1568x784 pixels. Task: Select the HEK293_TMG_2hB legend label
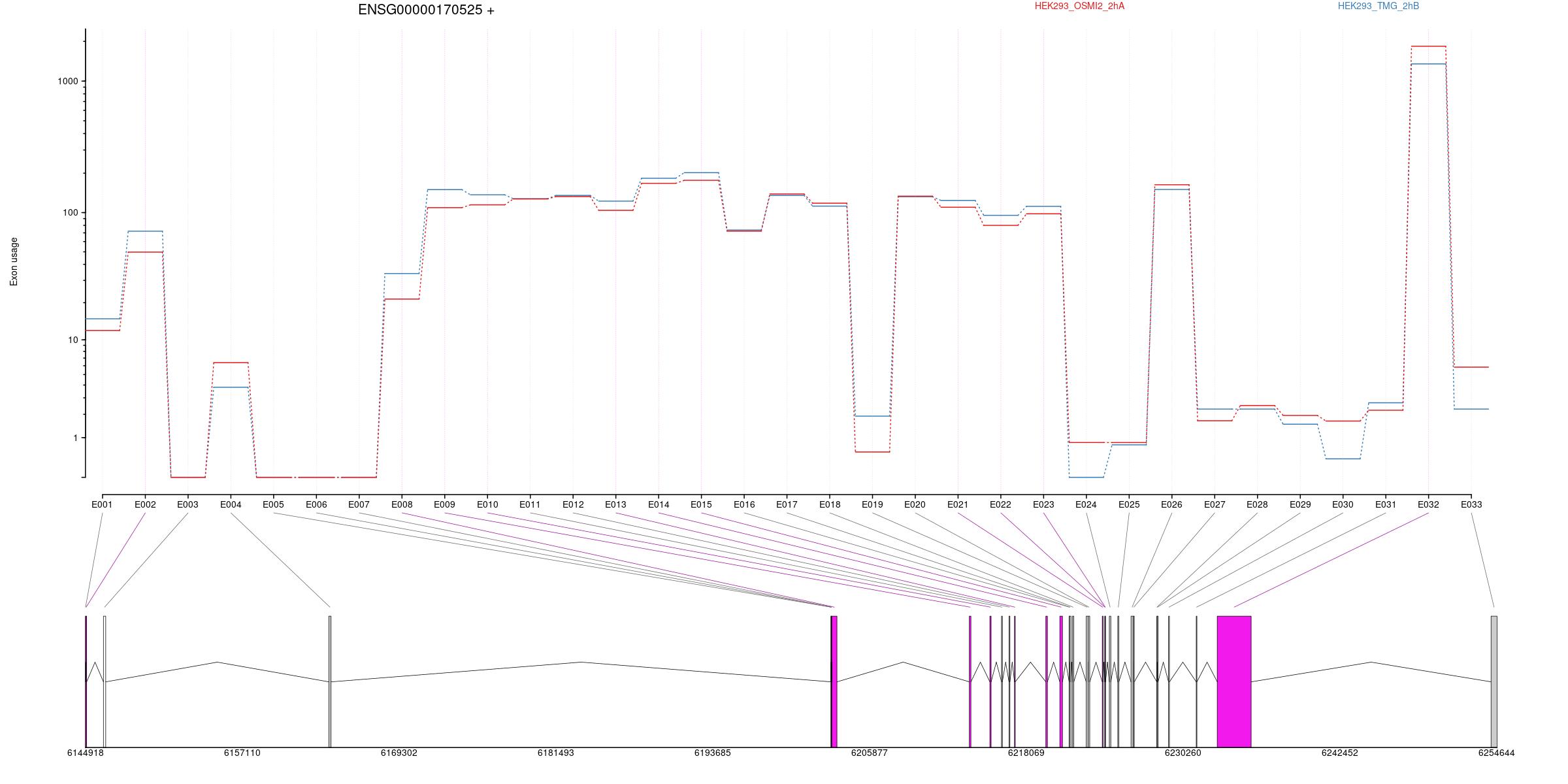coord(1379,6)
